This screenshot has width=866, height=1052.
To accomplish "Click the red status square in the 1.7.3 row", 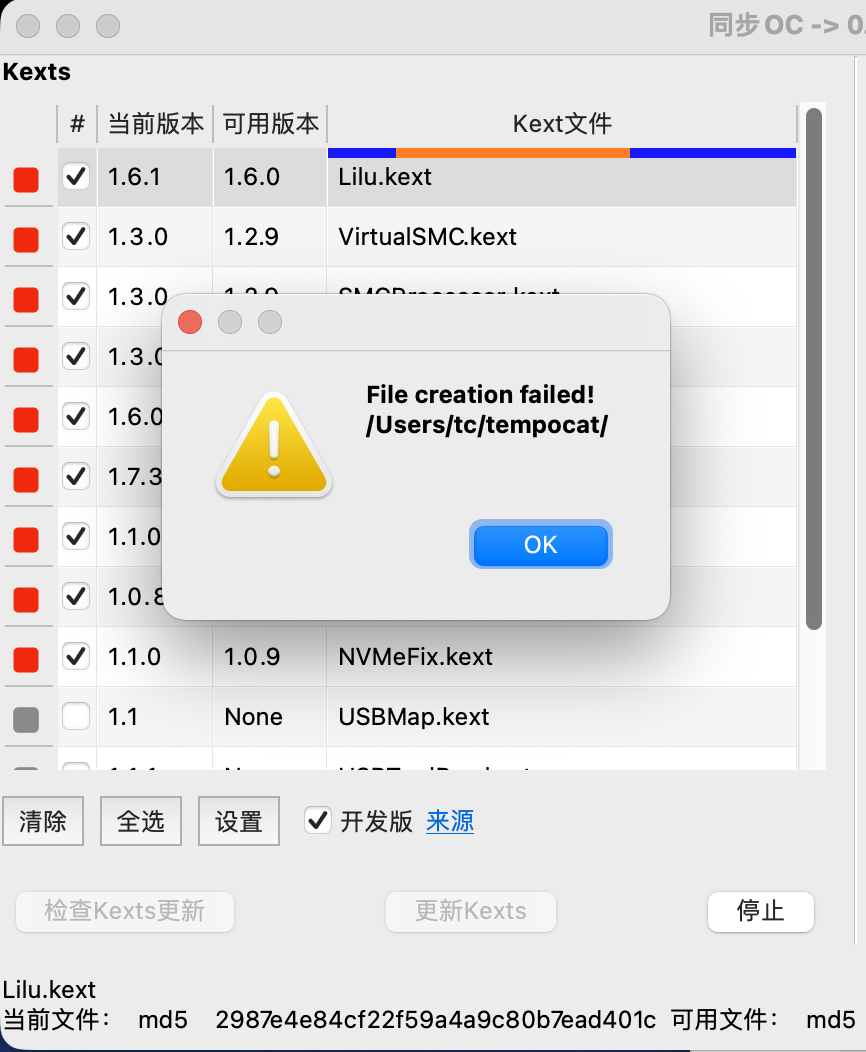I will pos(26,480).
